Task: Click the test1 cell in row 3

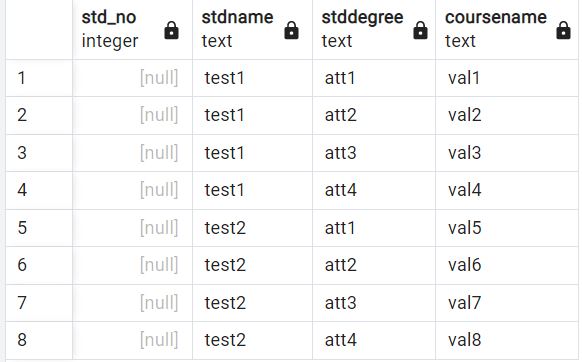Action: click(x=253, y=153)
